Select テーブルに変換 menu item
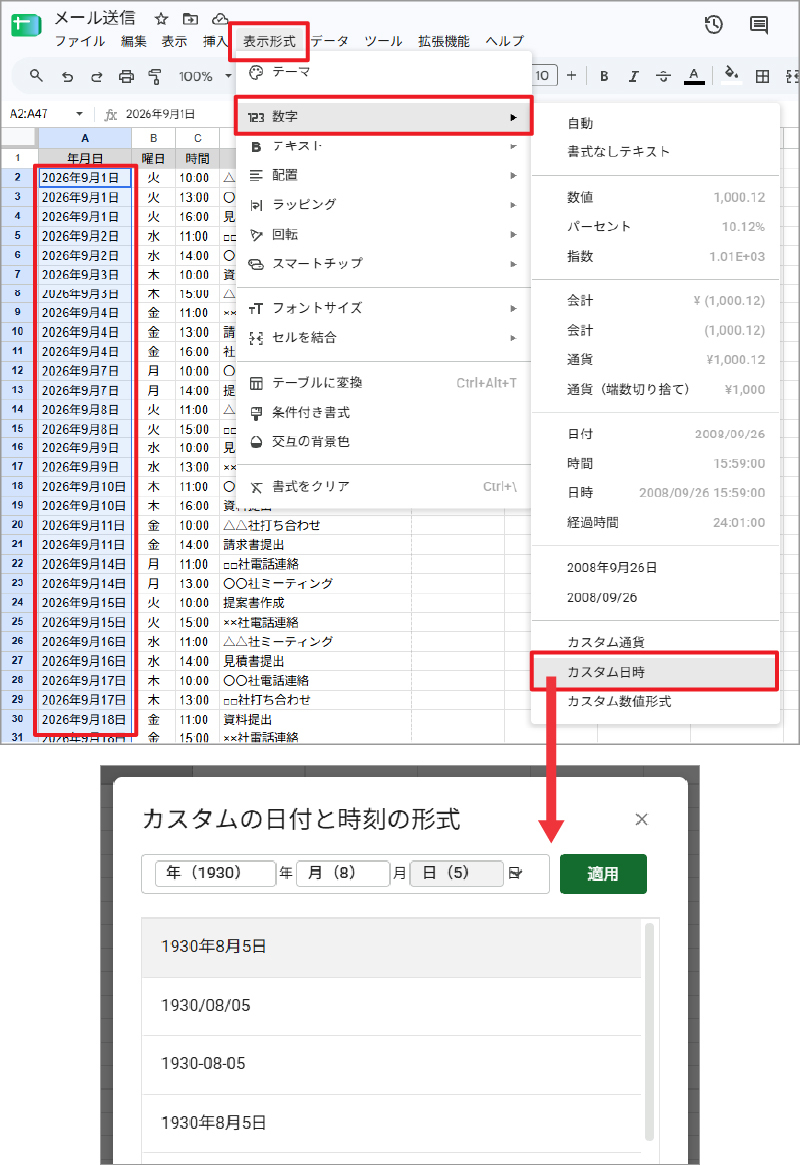The height and width of the screenshot is (1165, 800). pyautogui.click(x=384, y=383)
